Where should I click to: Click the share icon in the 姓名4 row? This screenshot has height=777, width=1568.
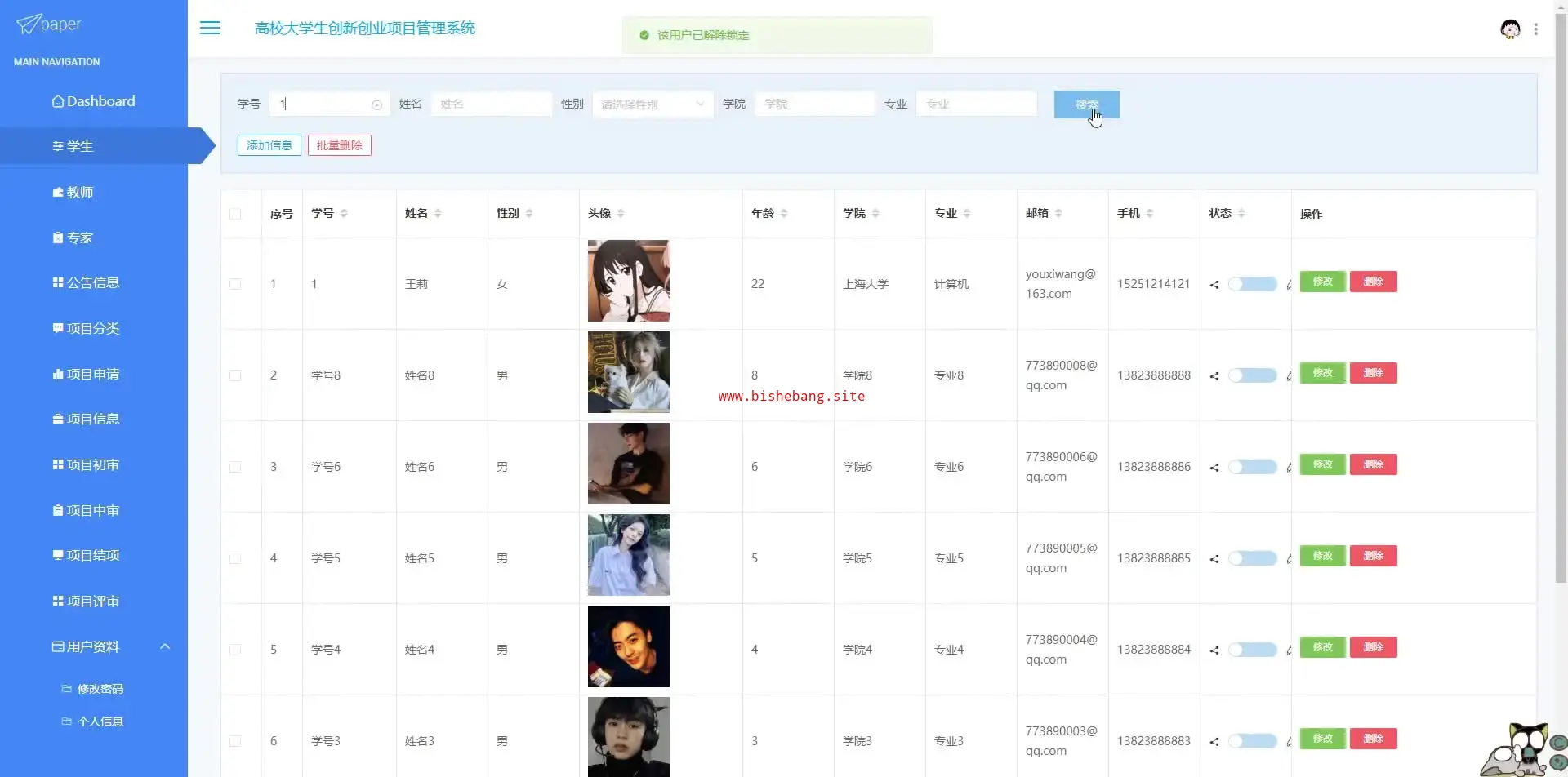pyautogui.click(x=1214, y=650)
